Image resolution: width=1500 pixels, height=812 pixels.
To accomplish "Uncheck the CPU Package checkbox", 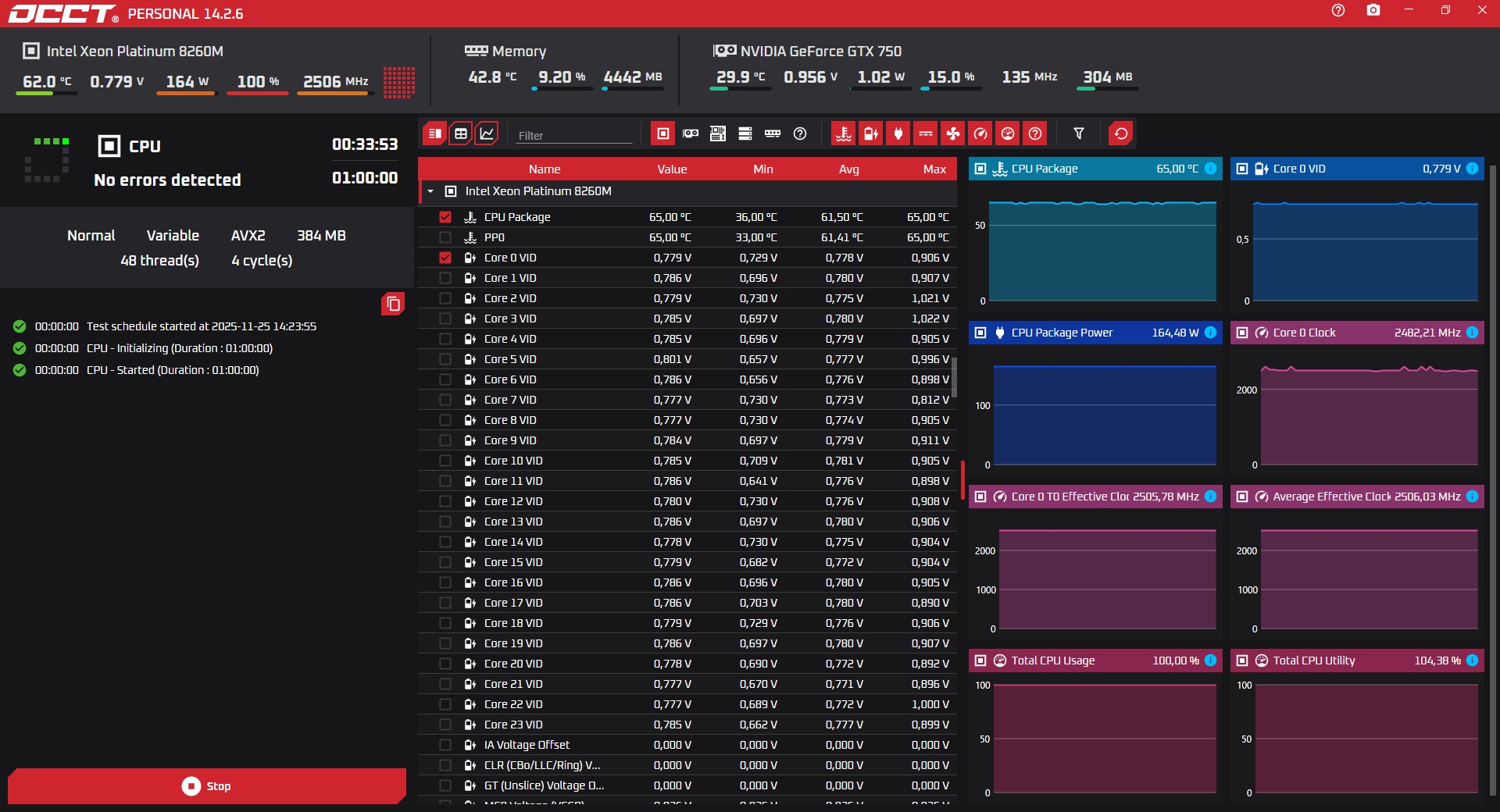I will [445, 217].
